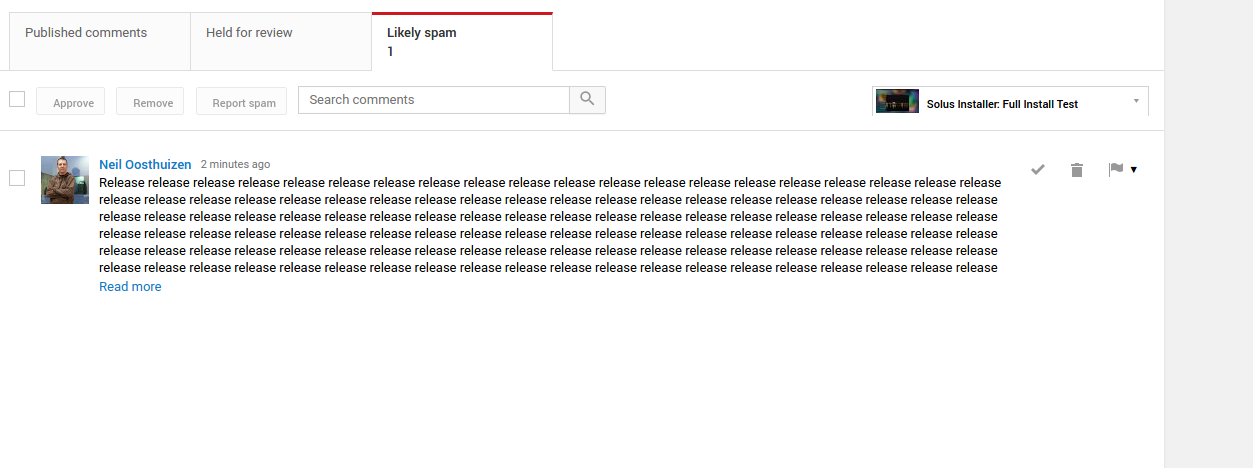The width and height of the screenshot is (1253, 468).
Task: Approve the comment using the checkmark icon
Action: (x=1038, y=170)
